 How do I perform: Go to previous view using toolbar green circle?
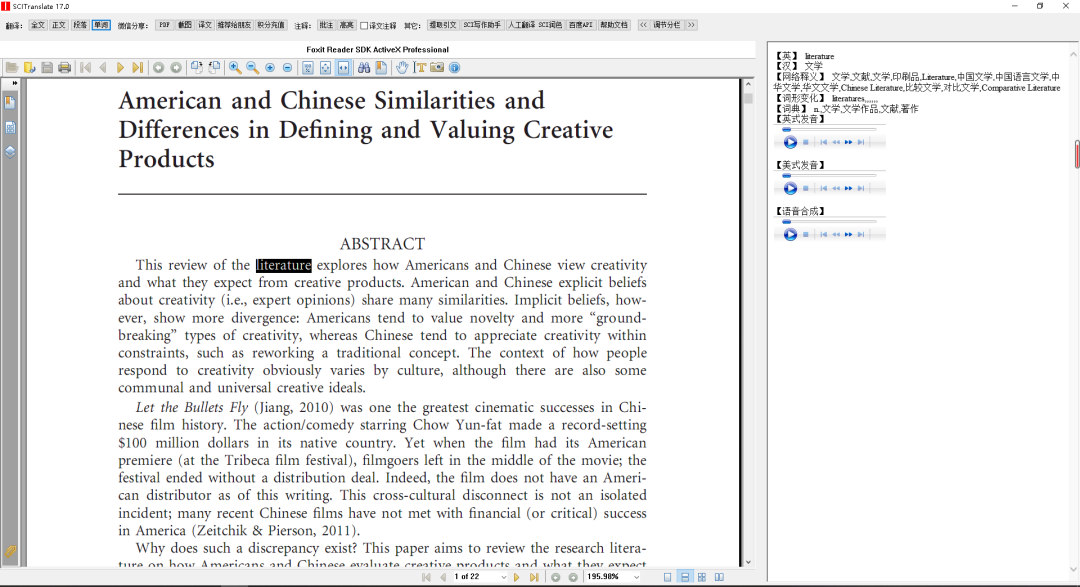(158, 68)
